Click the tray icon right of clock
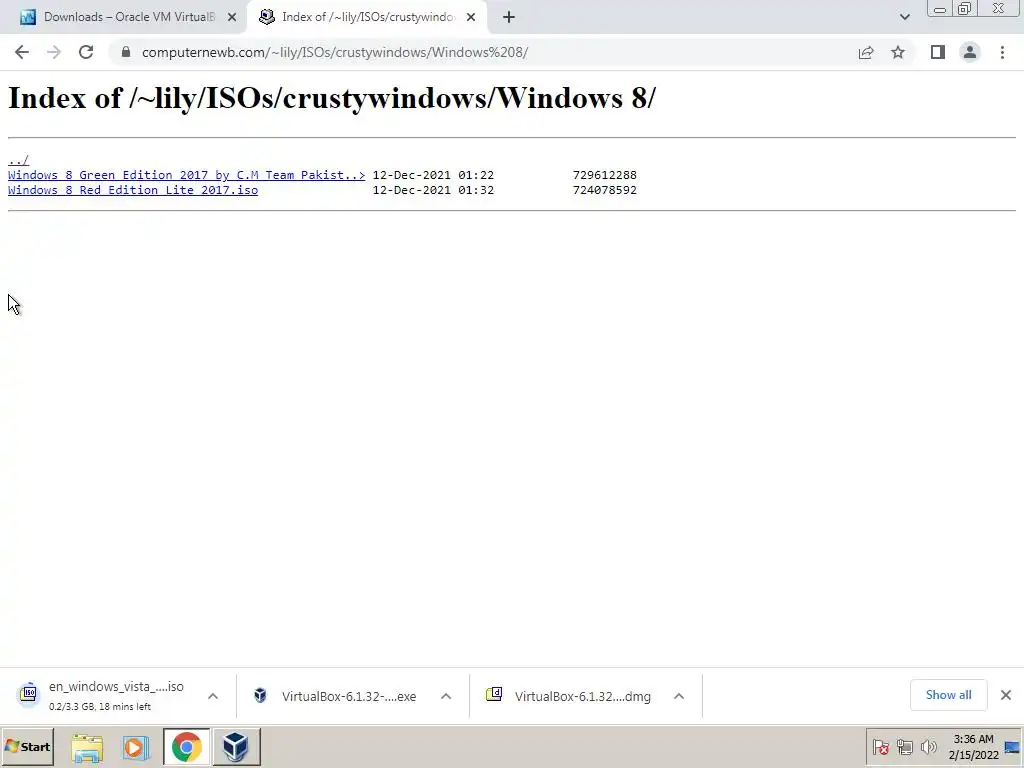 click(x=1013, y=748)
